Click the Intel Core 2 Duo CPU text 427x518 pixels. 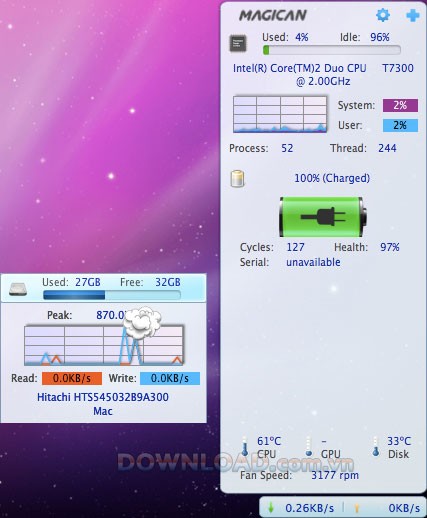323,75
